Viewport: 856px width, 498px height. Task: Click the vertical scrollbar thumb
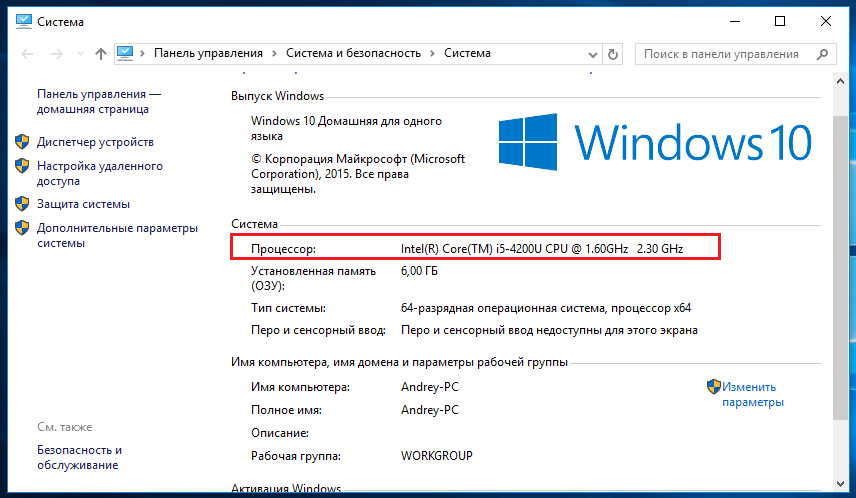[x=840, y=268]
